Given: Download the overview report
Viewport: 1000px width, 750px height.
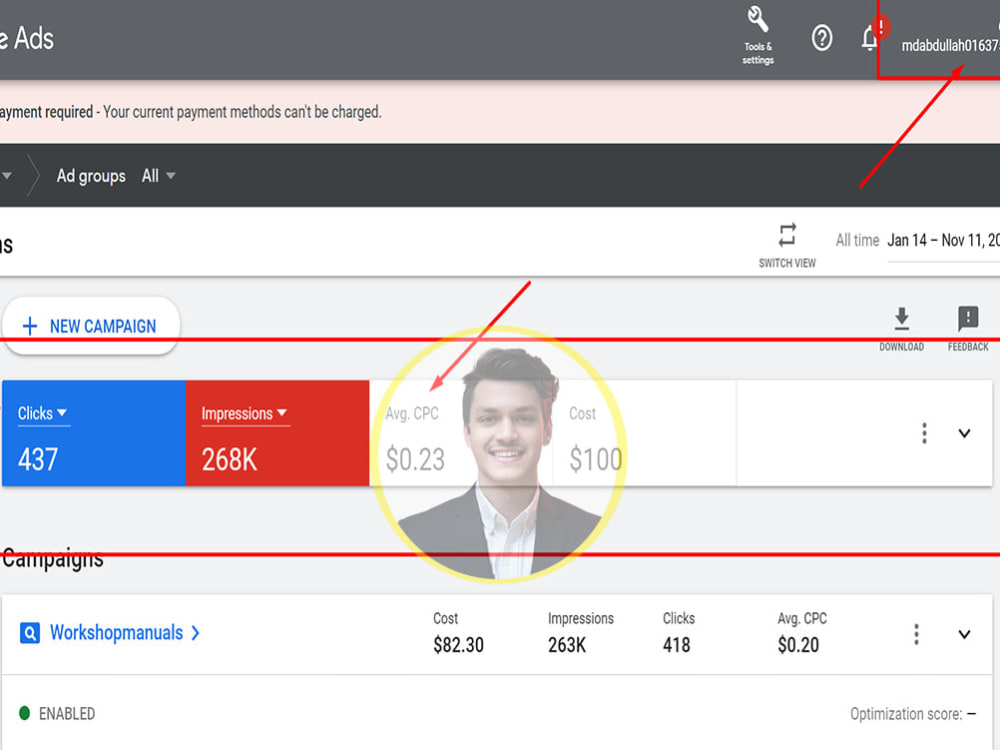Looking at the screenshot, I should [901, 328].
